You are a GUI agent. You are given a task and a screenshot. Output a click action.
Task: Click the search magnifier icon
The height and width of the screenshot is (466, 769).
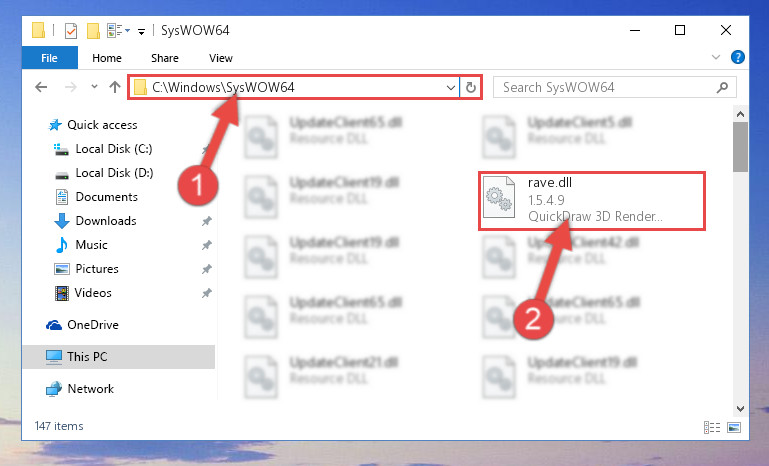[722, 87]
